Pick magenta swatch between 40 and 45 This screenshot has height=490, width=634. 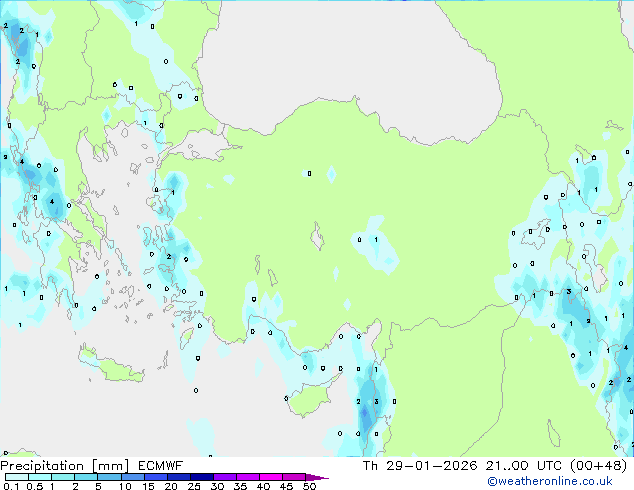coord(271,477)
